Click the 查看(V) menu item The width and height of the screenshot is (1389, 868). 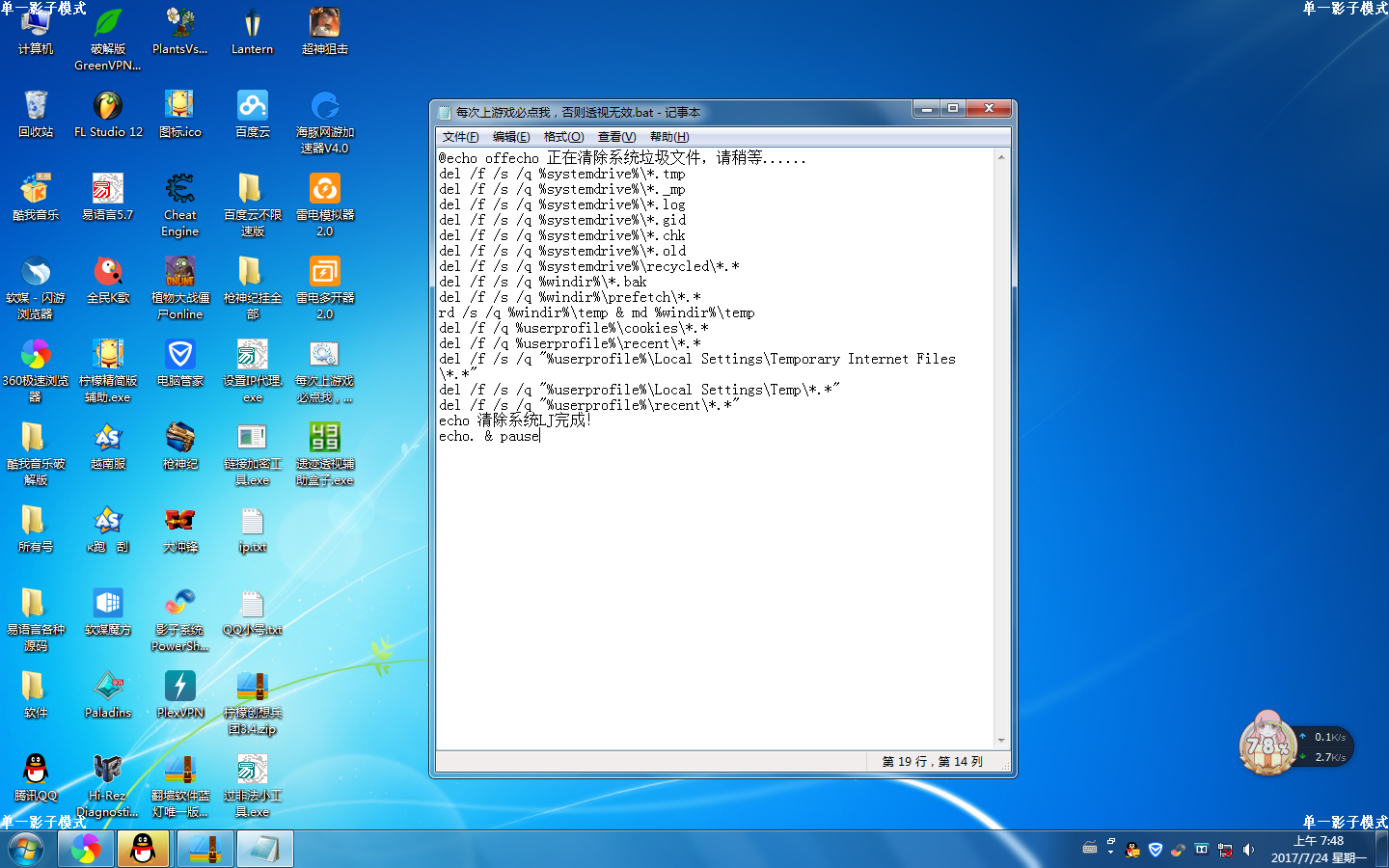616,137
